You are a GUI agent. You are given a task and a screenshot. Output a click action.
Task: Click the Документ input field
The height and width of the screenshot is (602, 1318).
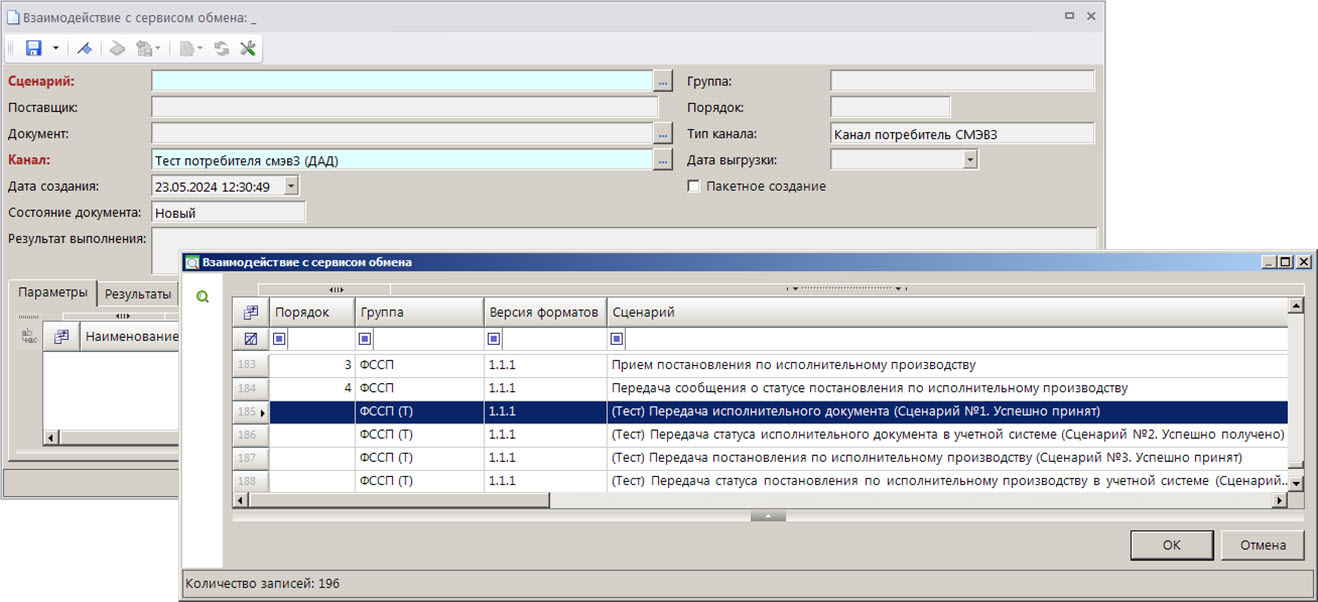pos(402,133)
